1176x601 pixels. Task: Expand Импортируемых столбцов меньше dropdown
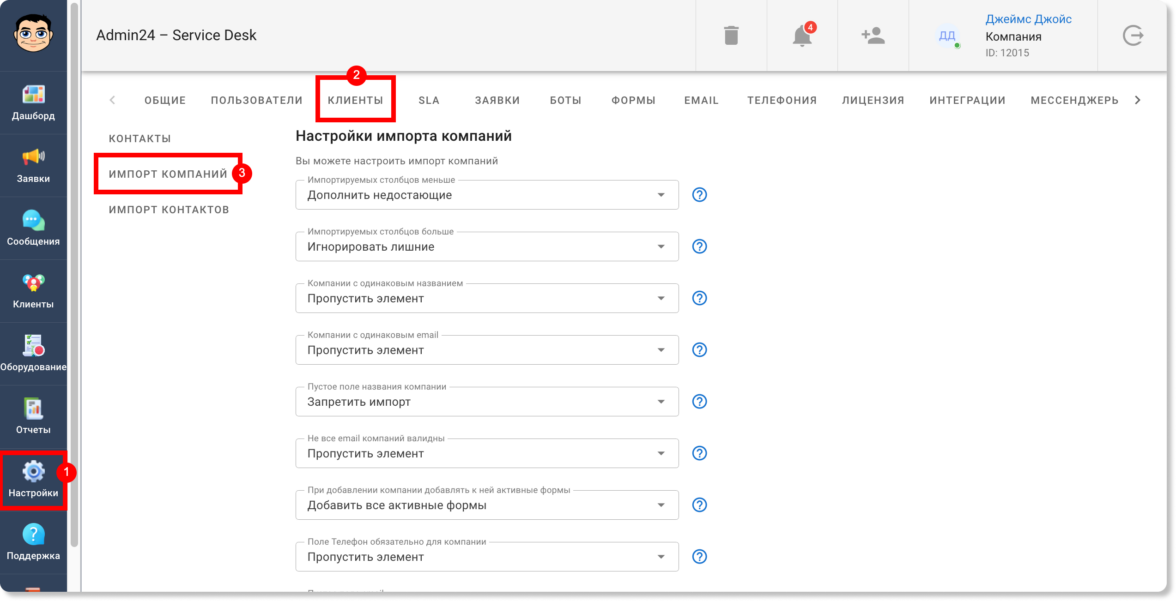click(487, 195)
